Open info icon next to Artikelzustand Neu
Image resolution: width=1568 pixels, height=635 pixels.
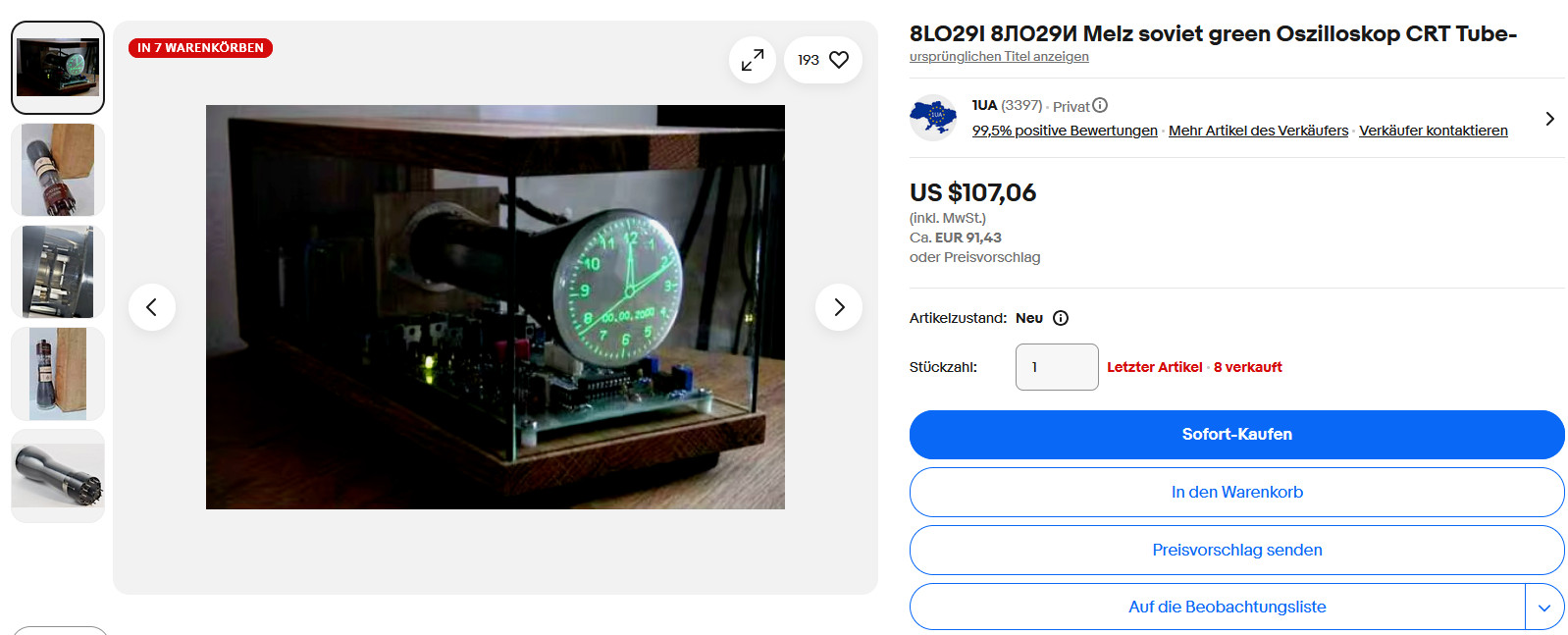tap(1061, 318)
